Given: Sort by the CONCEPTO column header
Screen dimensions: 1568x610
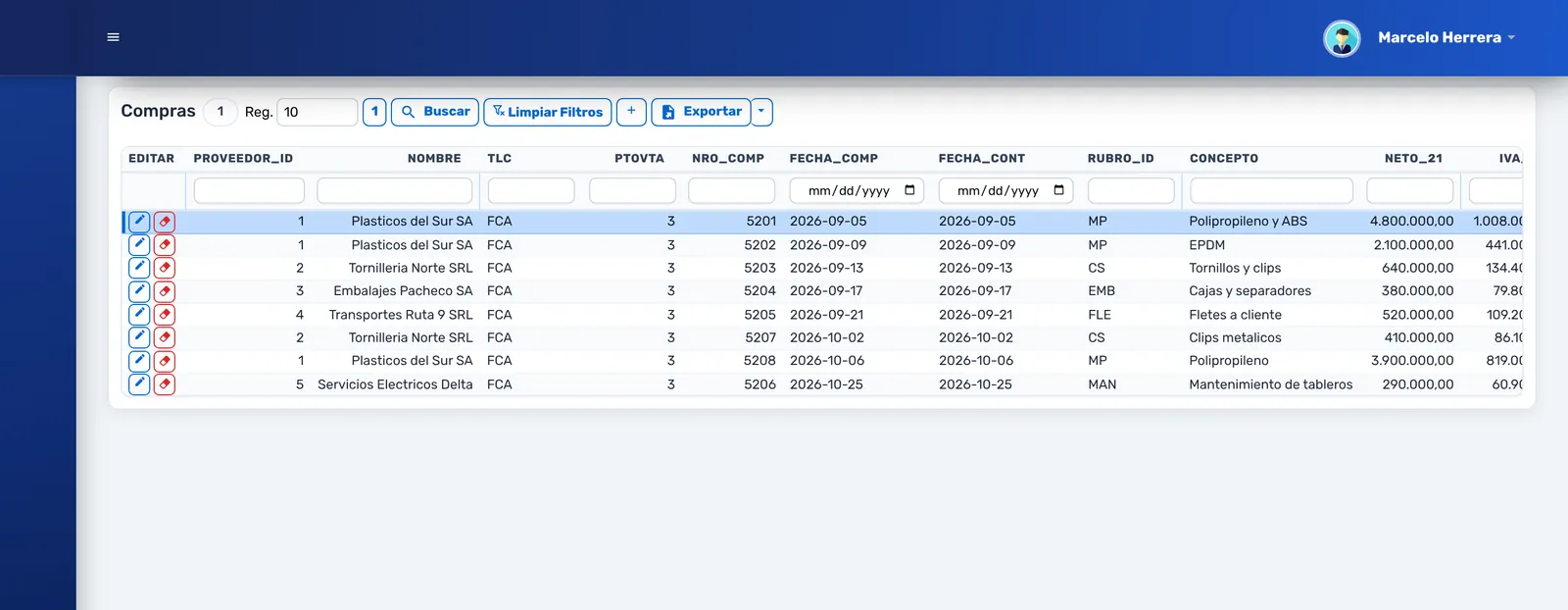Looking at the screenshot, I should coord(1224,158).
